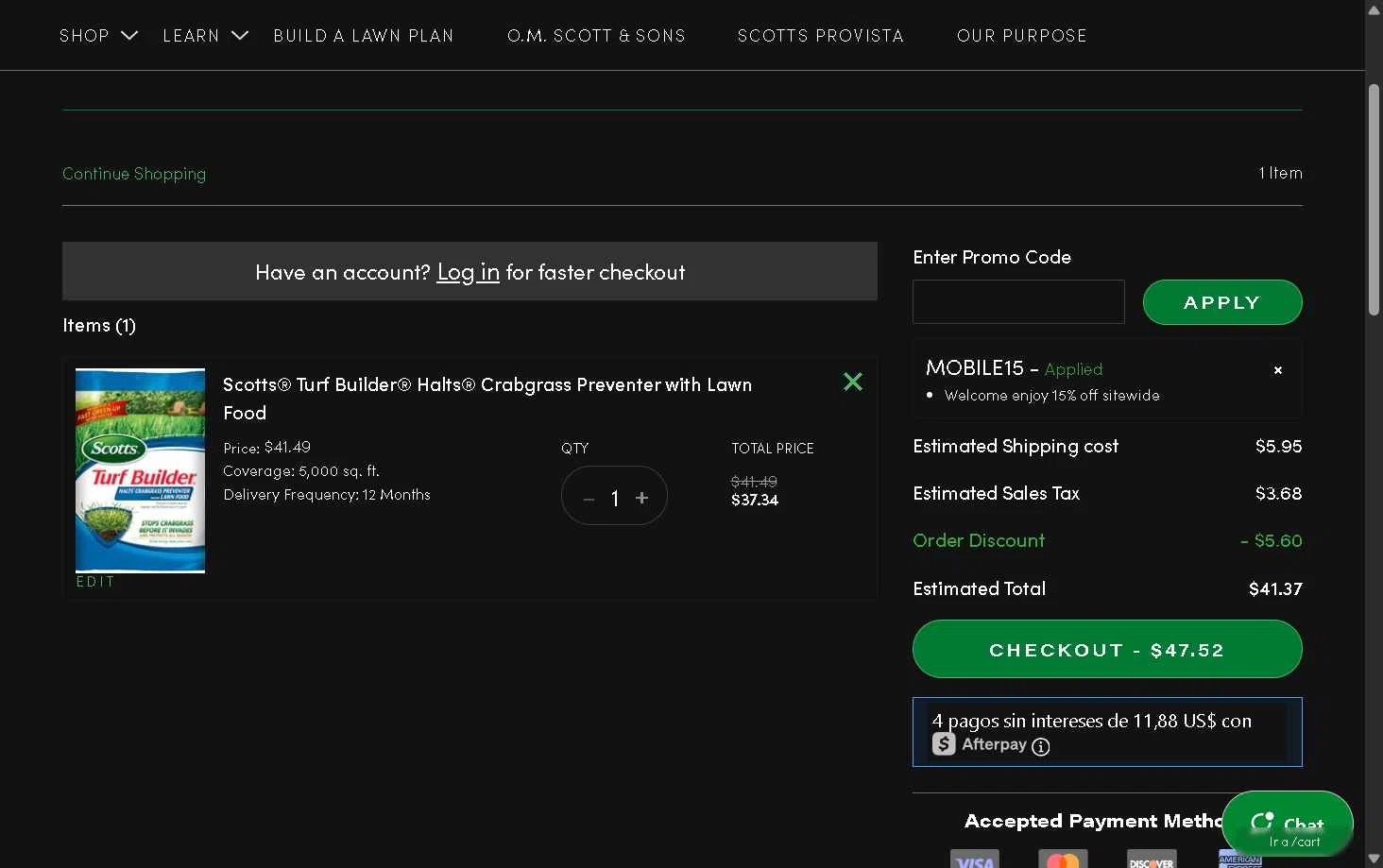Click the page's vertical scrollbar thumb
Screen dimensions: 1383x868
tap(1374, 199)
